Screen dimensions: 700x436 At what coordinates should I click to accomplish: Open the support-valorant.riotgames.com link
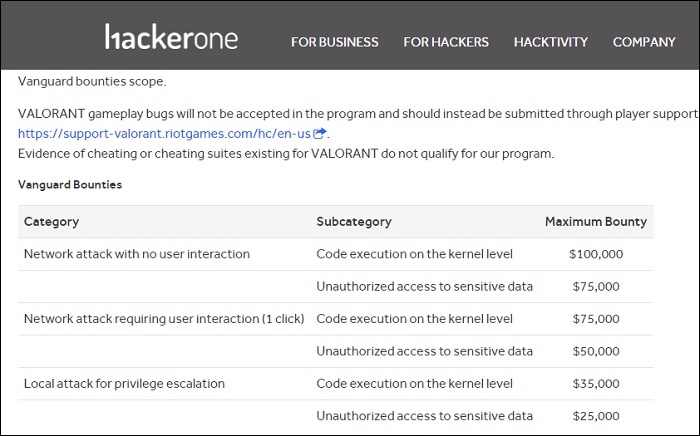coord(165,134)
